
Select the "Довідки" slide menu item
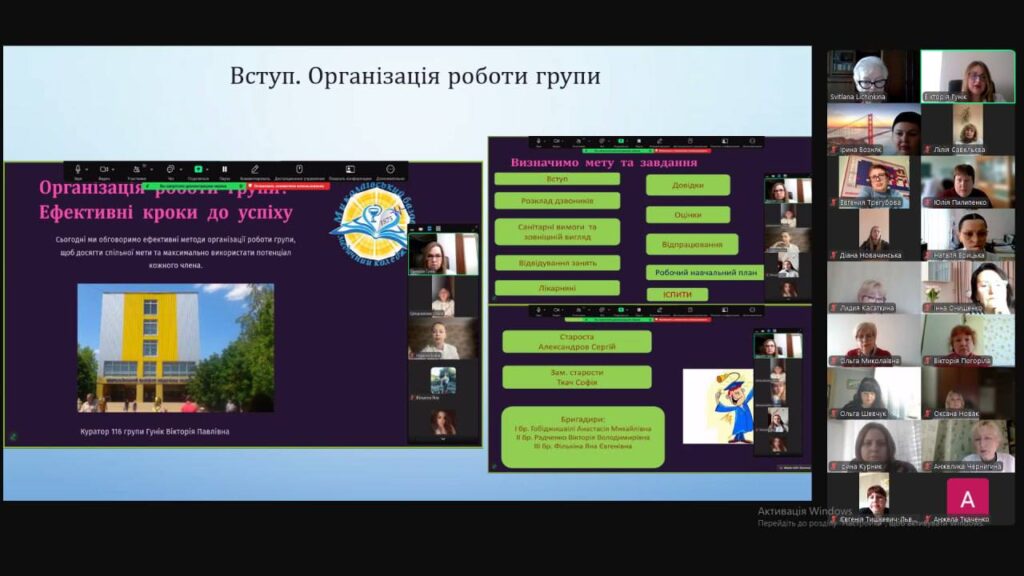(x=687, y=185)
